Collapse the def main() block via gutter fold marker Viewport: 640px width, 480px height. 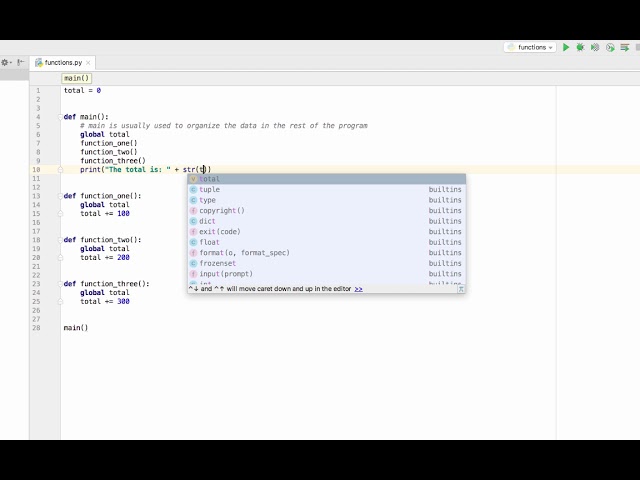click(60, 117)
